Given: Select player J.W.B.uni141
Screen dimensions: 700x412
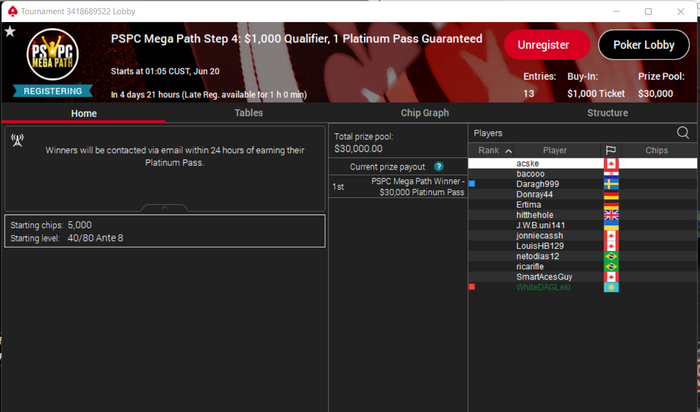Looking at the screenshot, I should 540,225.
